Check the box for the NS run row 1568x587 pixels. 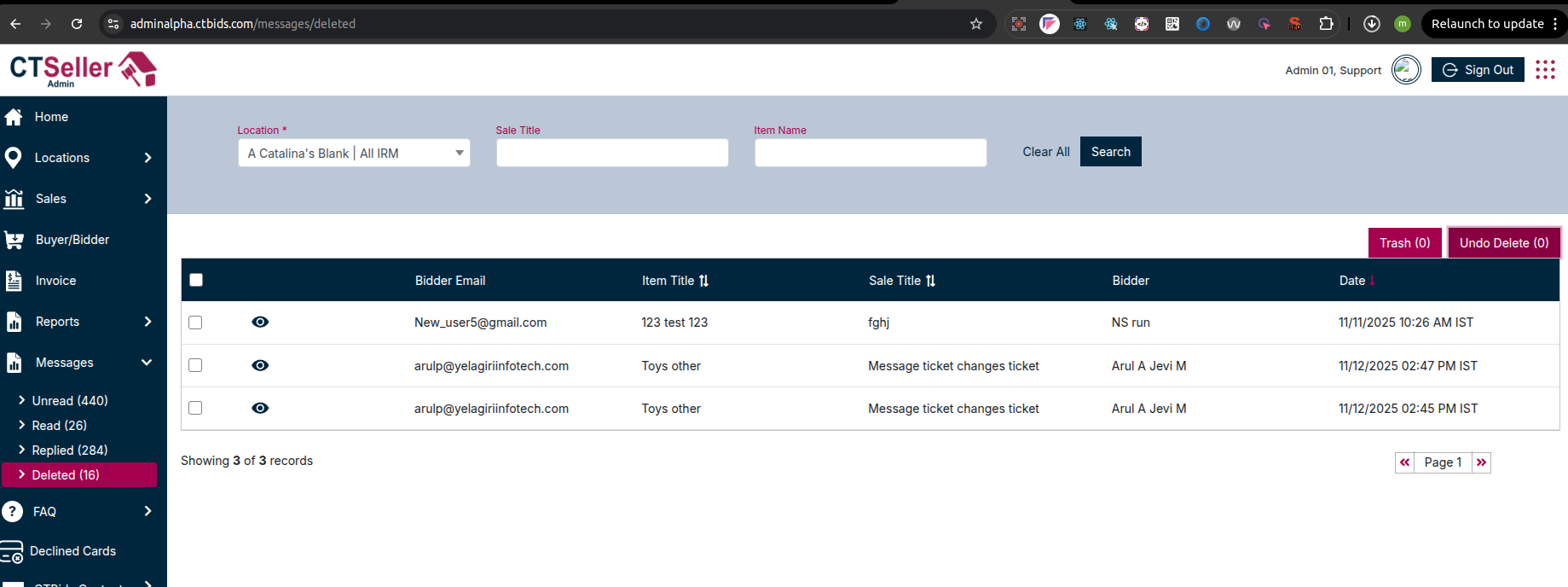(195, 323)
